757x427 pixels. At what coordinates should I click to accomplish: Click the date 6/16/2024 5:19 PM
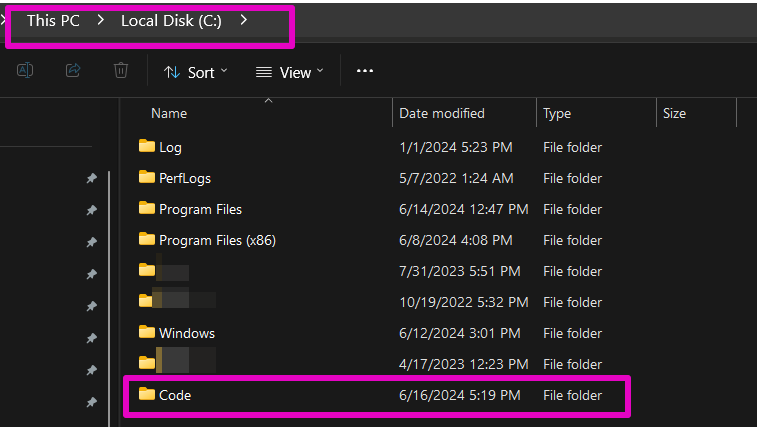tap(460, 395)
